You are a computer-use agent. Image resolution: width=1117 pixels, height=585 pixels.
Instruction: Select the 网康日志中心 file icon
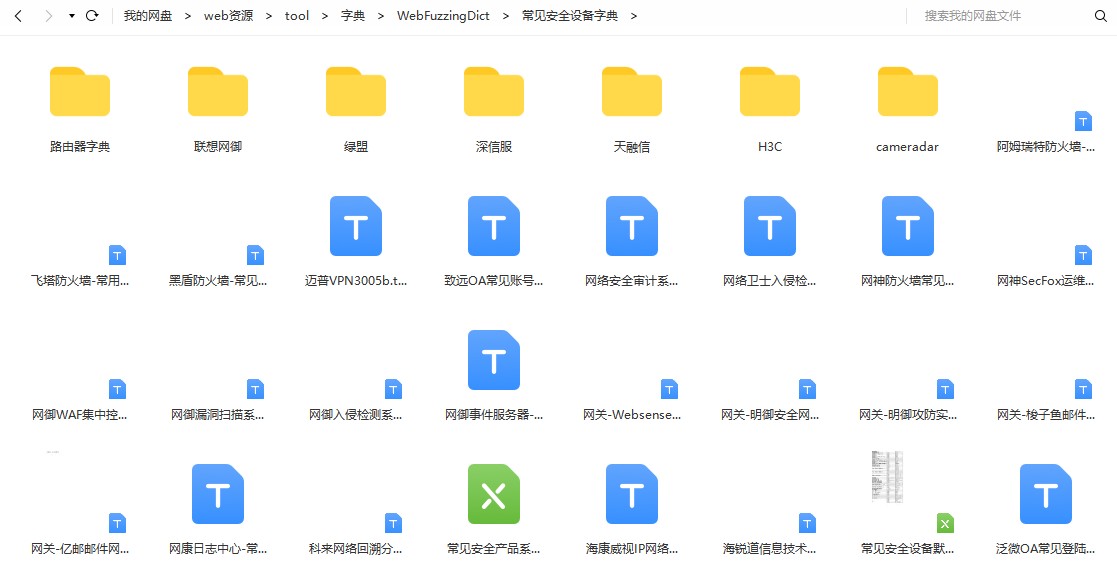(x=218, y=494)
